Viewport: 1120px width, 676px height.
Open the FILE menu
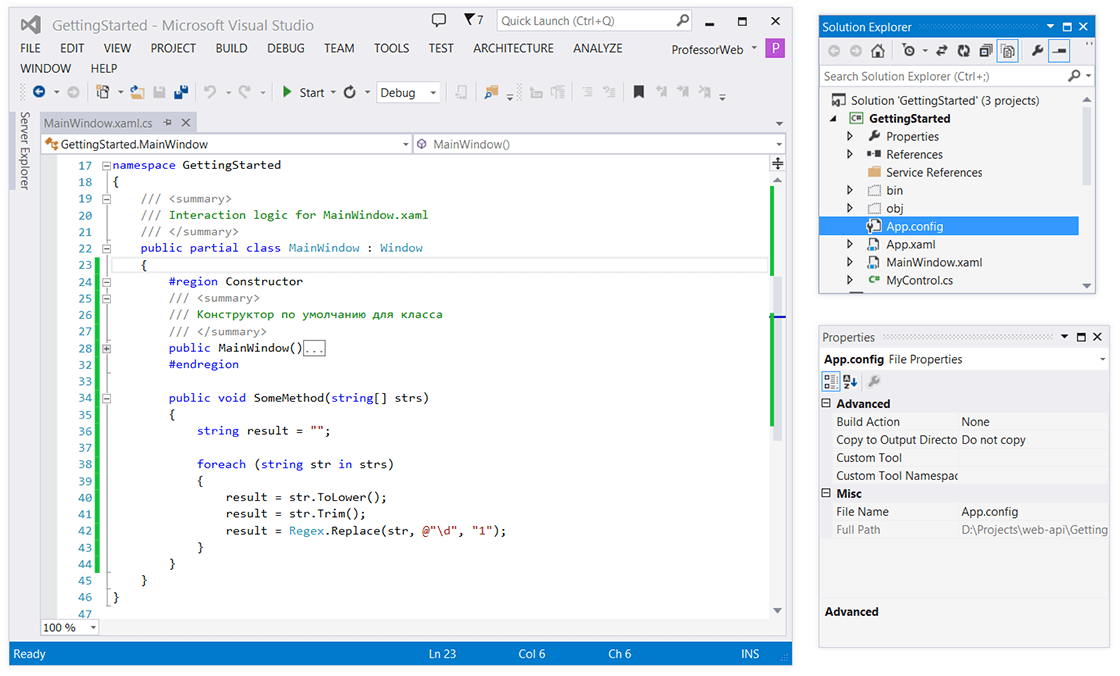tap(30, 48)
